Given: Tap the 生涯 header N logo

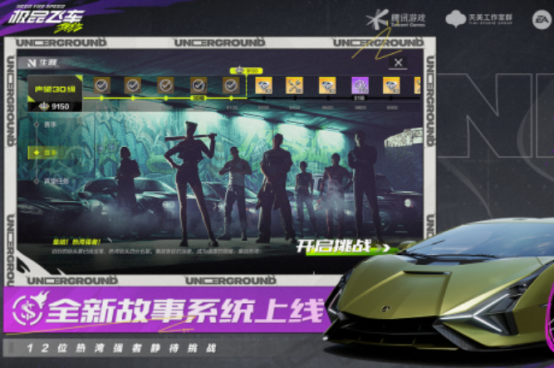Looking at the screenshot, I should pos(32,63).
